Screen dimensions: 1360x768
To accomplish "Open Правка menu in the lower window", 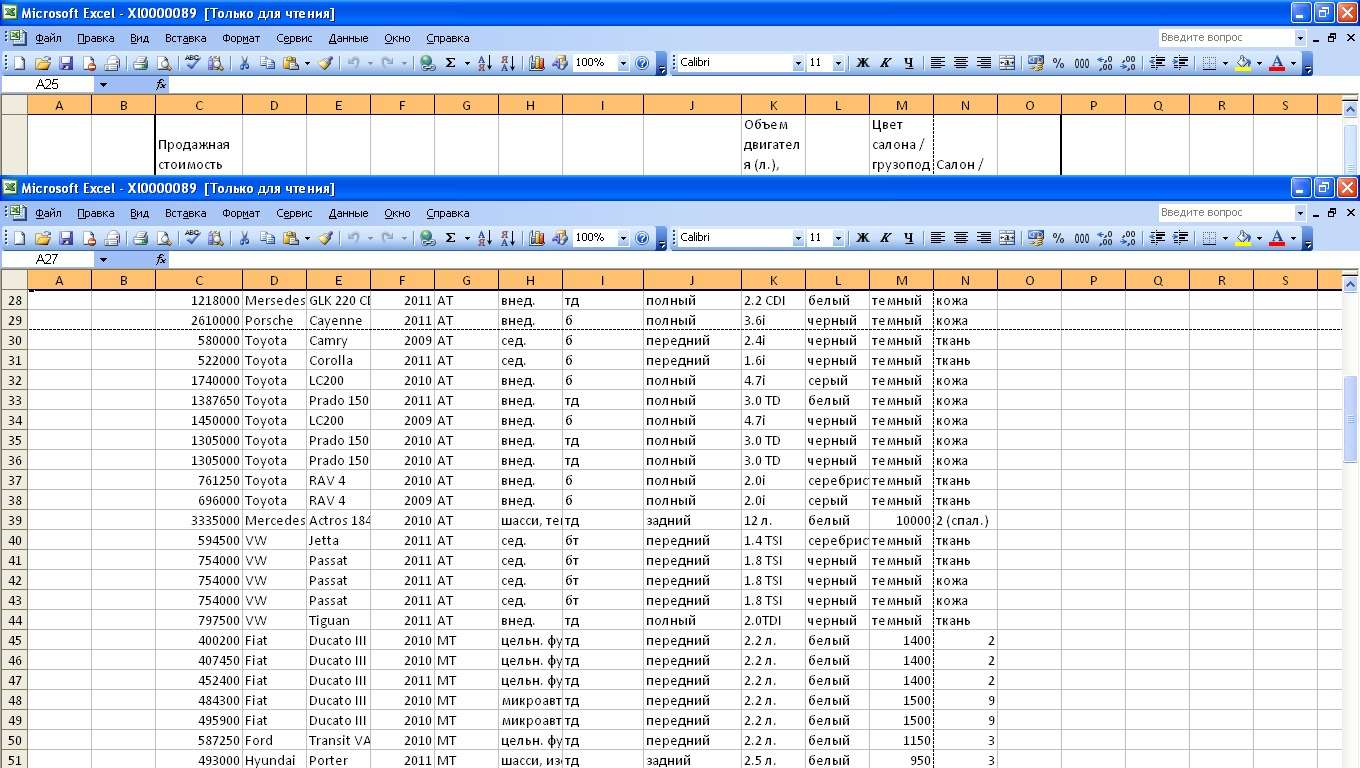I will (x=95, y=213).
